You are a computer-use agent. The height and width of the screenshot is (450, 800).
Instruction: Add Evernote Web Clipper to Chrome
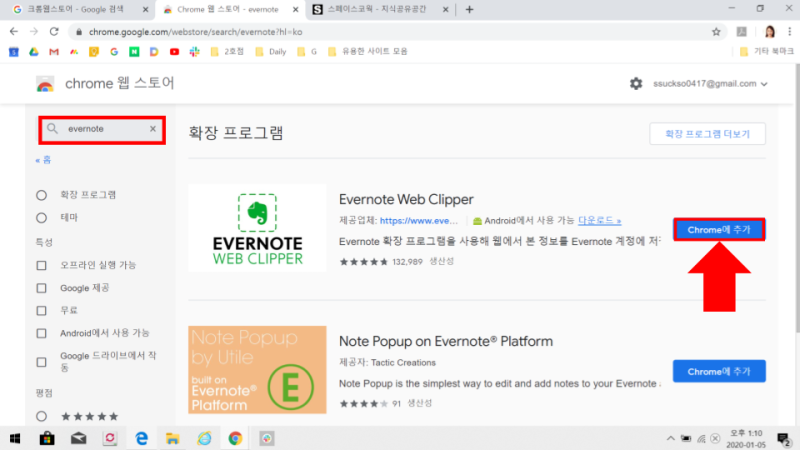pos(719,230)
